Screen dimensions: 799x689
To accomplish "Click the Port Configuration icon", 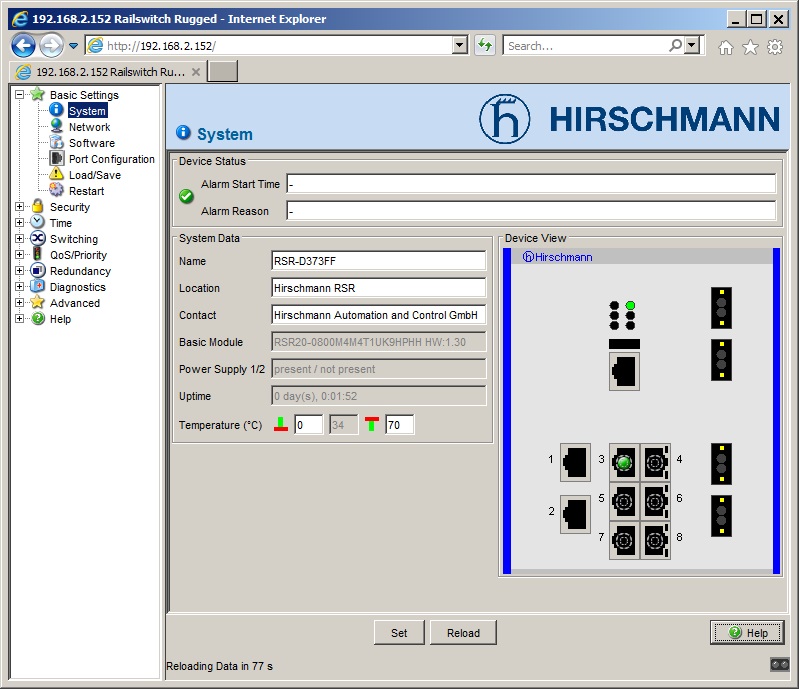I will [x=56, y=158].
